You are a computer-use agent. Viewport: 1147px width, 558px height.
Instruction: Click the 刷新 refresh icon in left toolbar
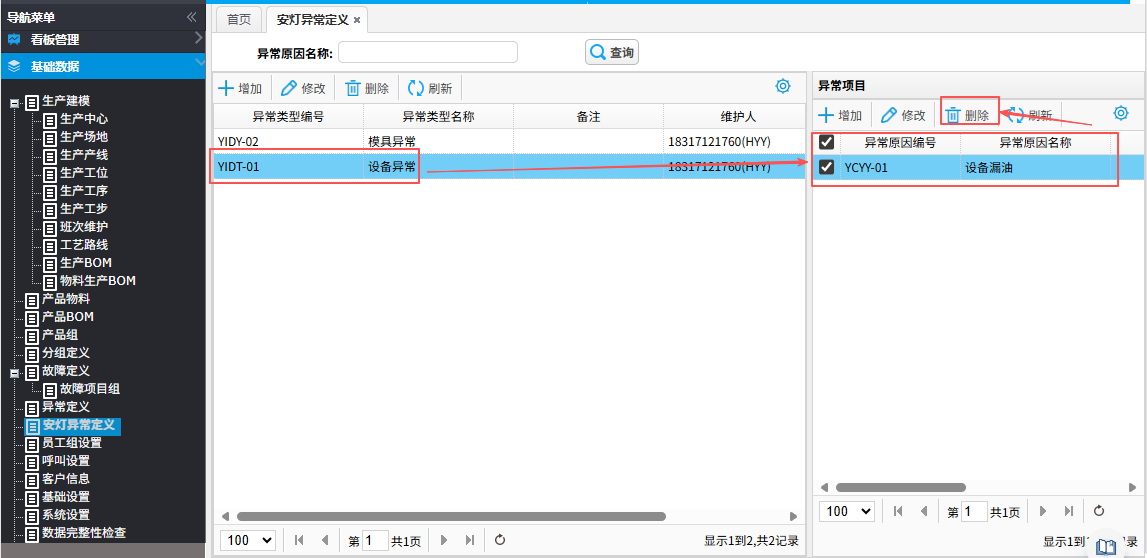(415, 88)
